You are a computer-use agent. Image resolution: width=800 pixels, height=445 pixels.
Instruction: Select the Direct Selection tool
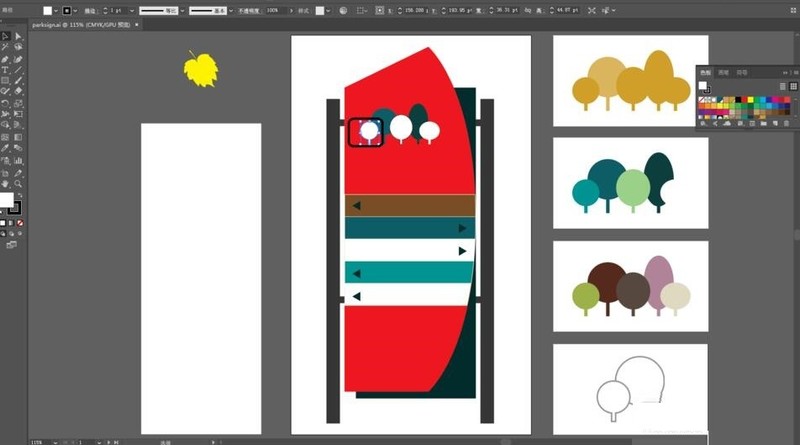point(18,36)
